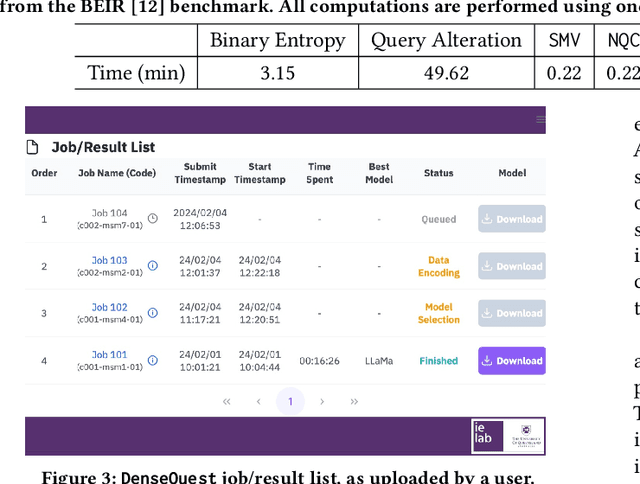Click the ielab logo in footer
Viewport: 640px width, 484px height.
tap(488, 436)
